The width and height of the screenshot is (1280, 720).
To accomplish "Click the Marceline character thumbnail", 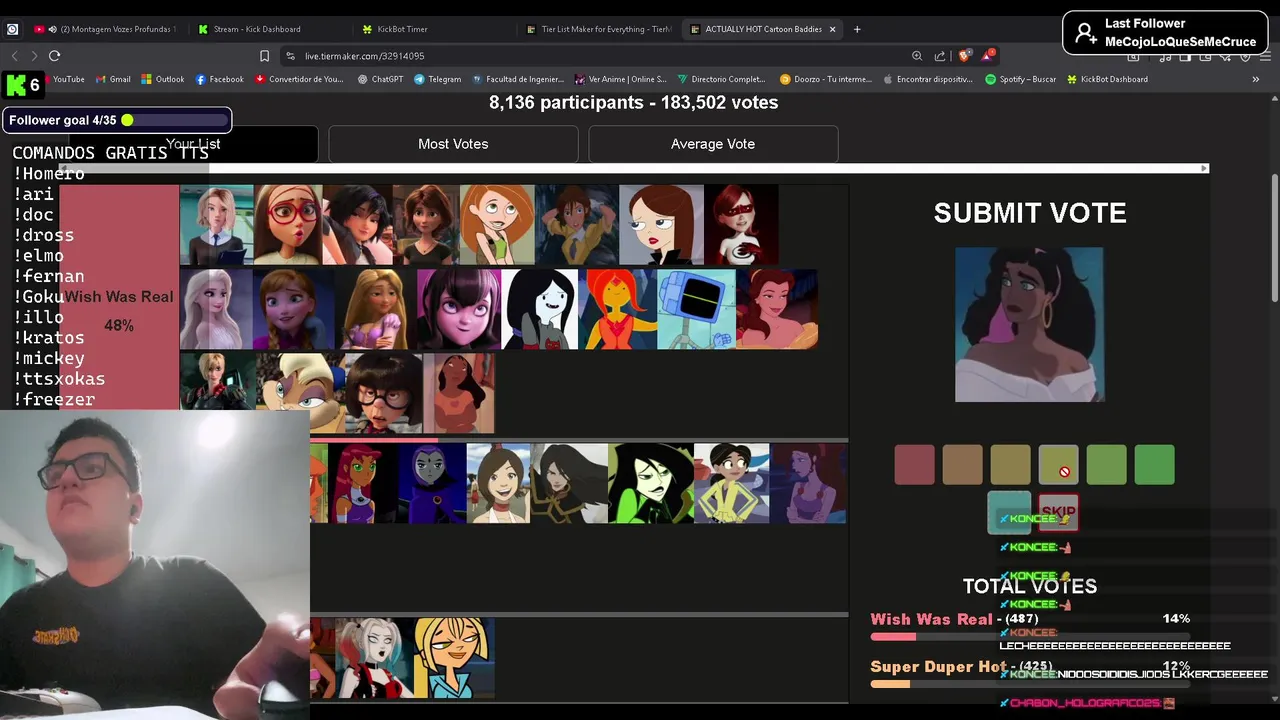I will pos(540,309).
